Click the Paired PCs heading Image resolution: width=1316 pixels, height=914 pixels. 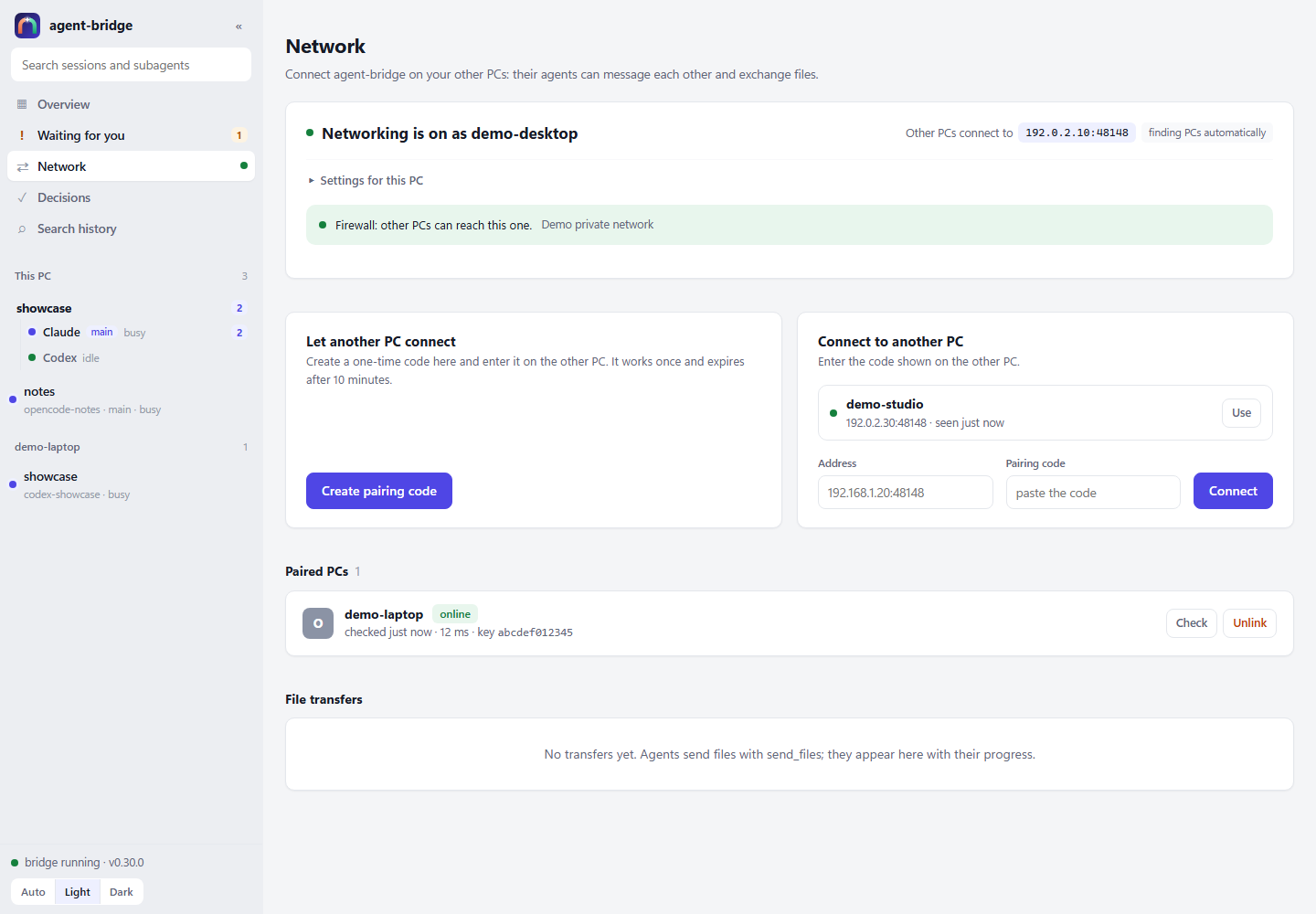[x=316, y=571]
